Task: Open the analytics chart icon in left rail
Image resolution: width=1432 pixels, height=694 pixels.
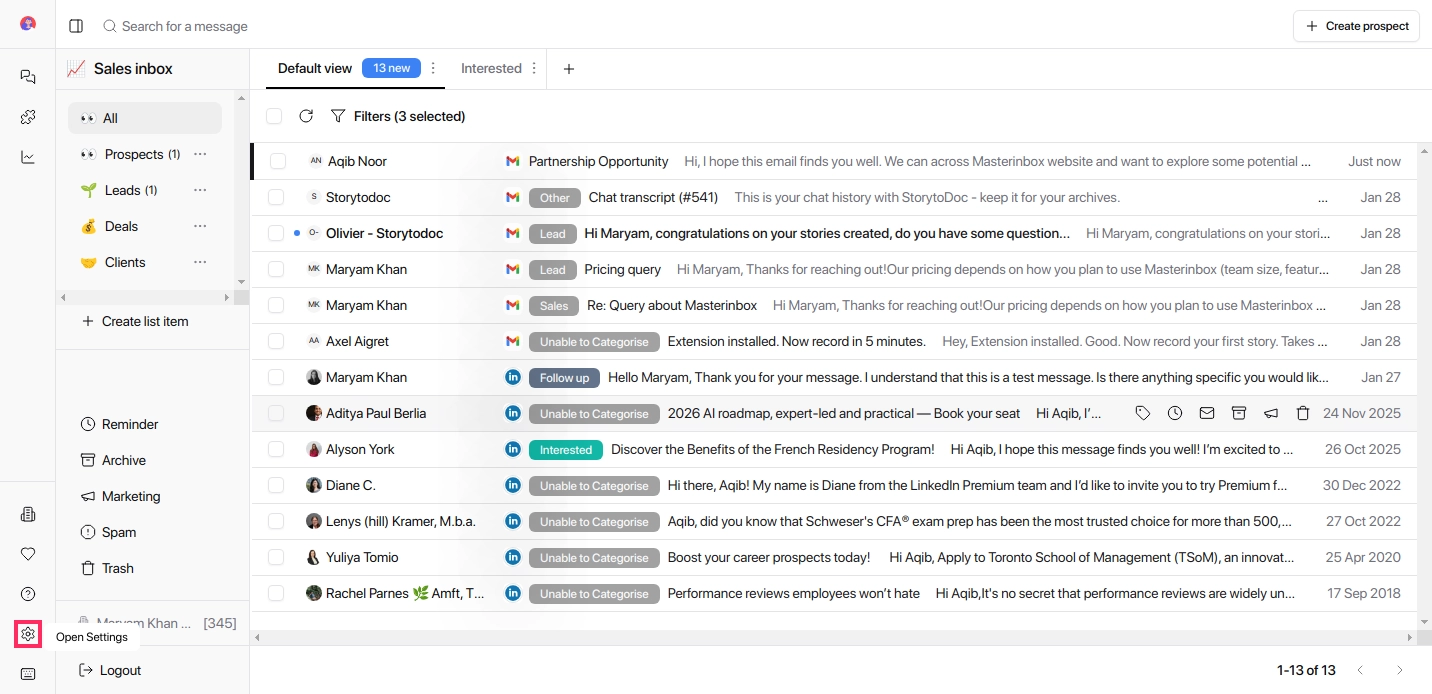Action: pos(28,157)
